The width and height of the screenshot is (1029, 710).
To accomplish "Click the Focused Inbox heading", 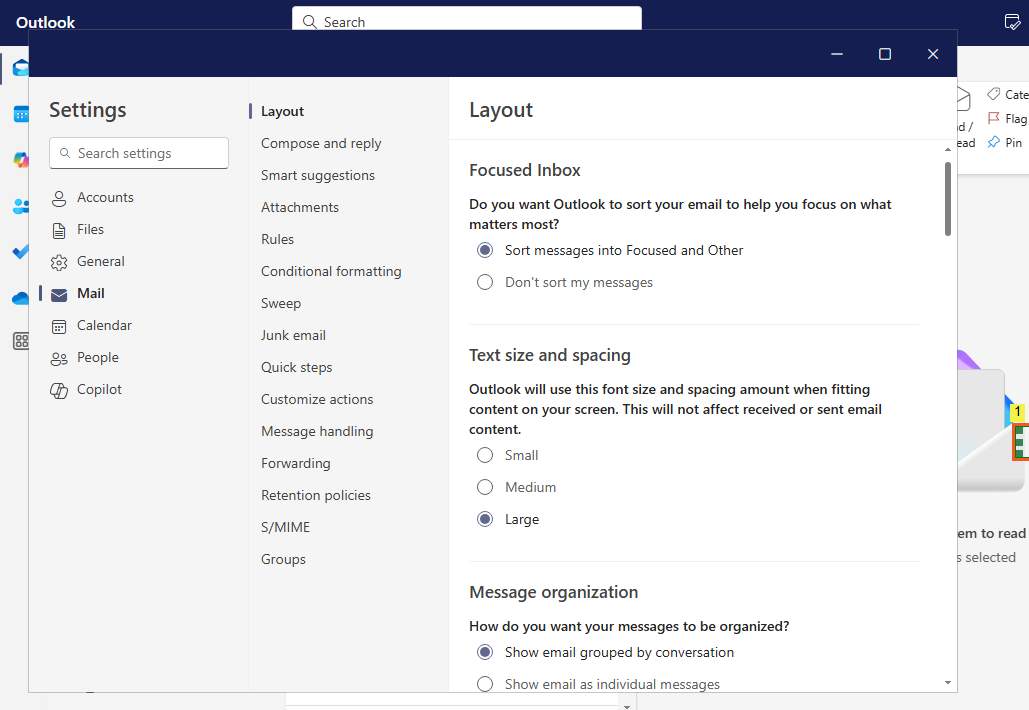I will [x=524, y=171].
